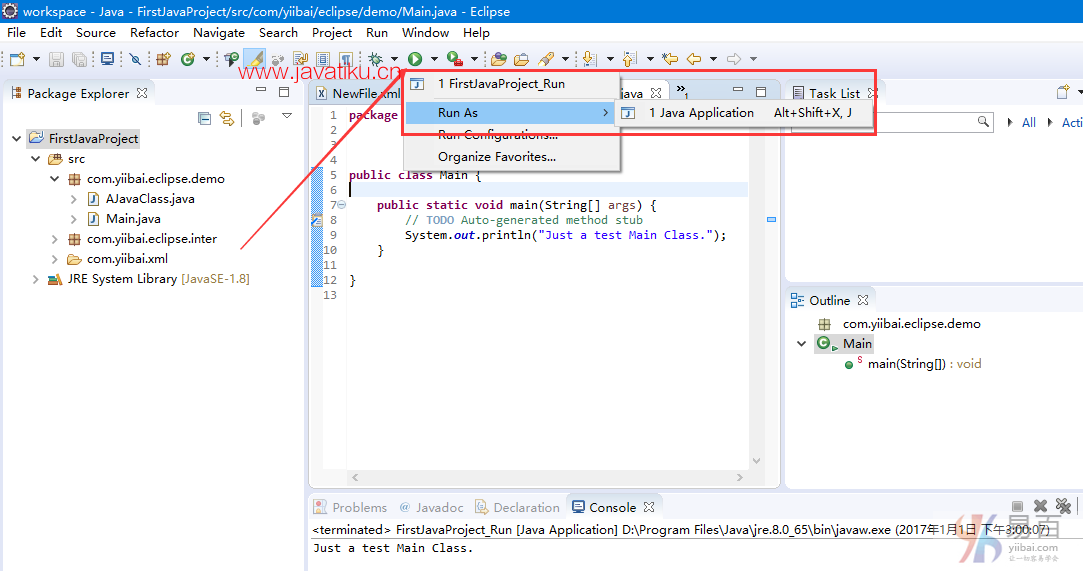Expand the All filter arrow in Task List
The height and width of the screenshot is (571, 1083).
[x=1010, y=122]
